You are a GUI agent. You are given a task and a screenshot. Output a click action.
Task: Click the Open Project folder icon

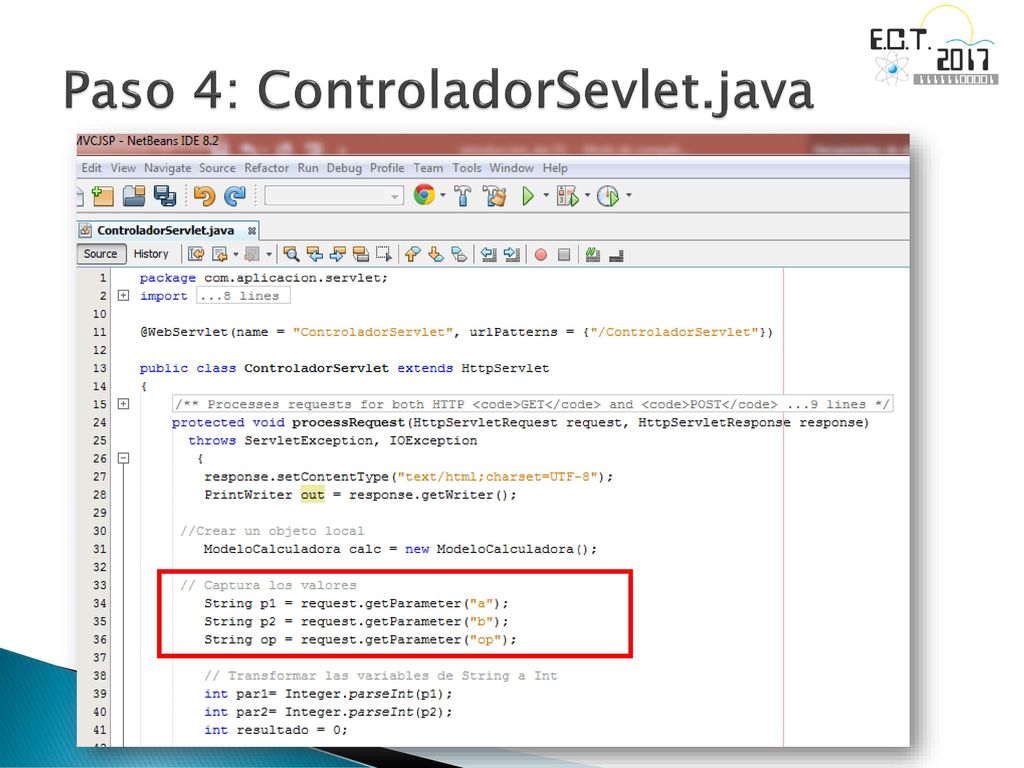coord(134,195)
